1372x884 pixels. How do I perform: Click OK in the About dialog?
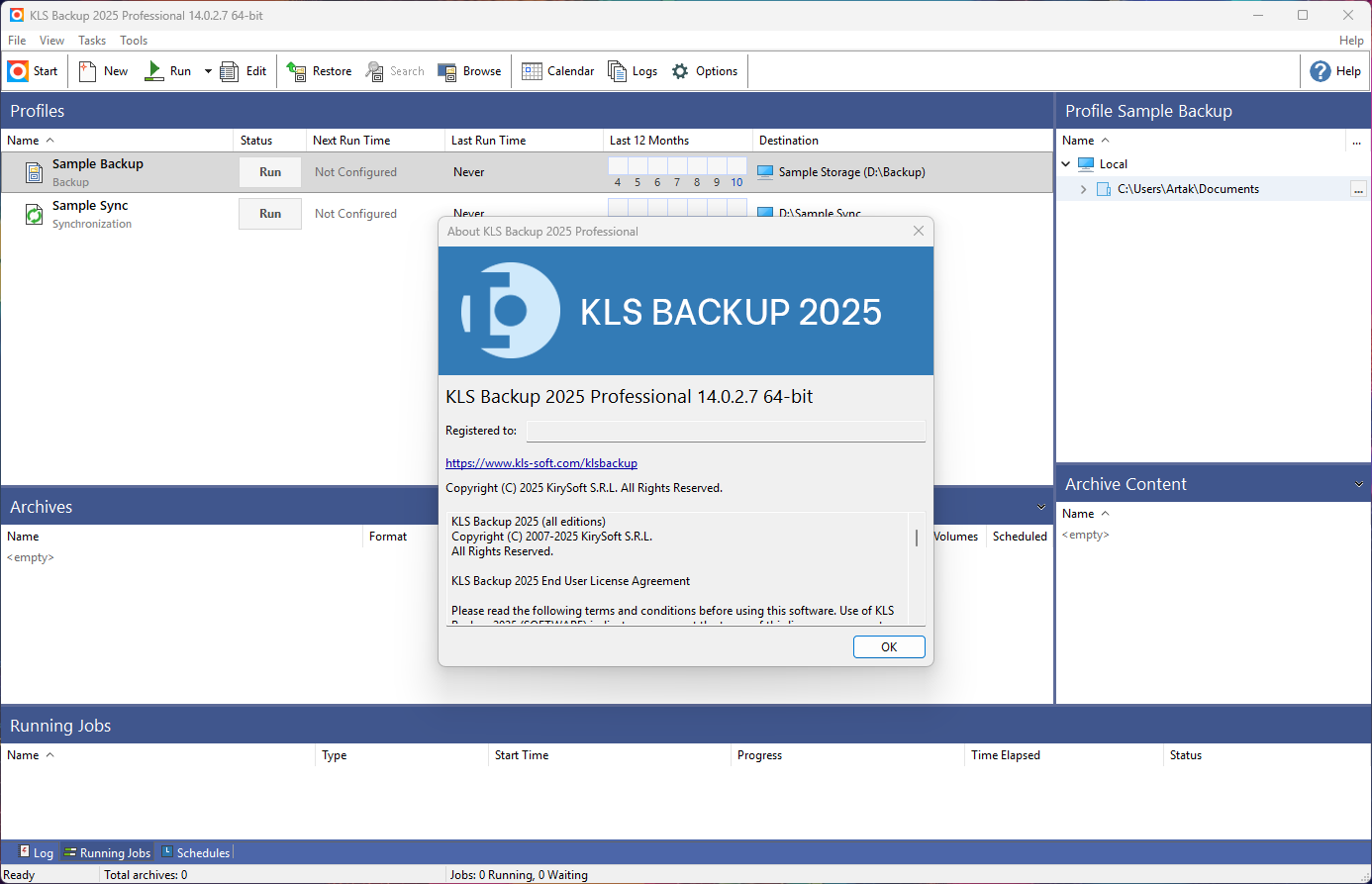click(x=889, y=646)
